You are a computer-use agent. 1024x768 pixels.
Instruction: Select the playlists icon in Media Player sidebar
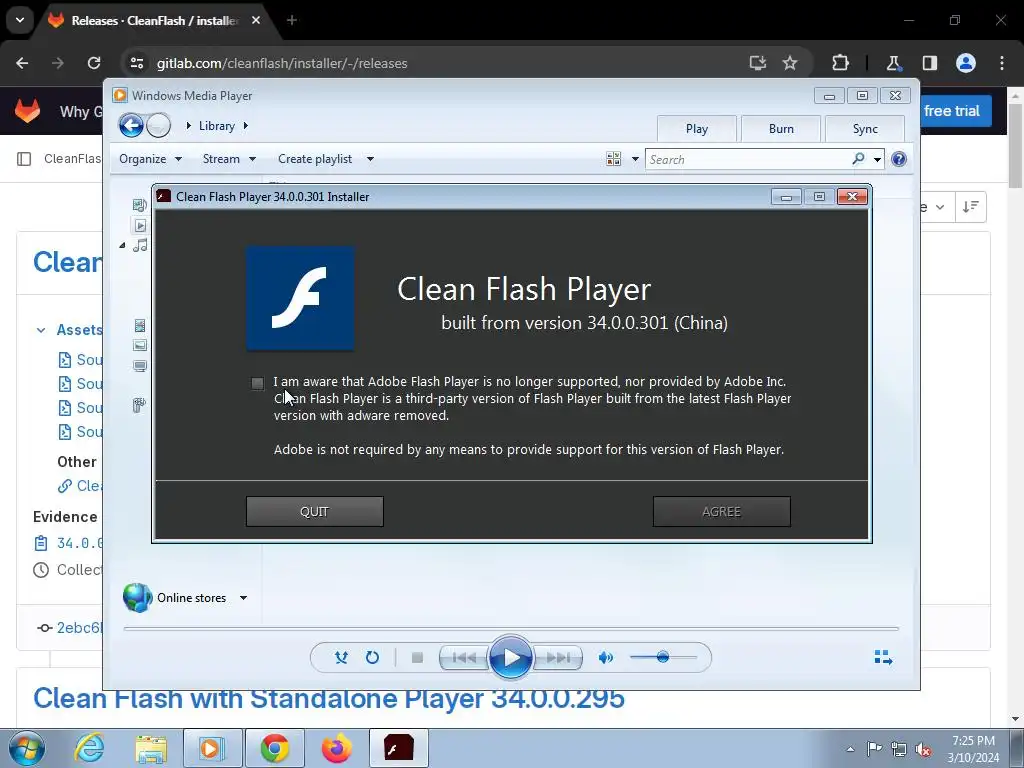pyautogui.click(x=140, y=225)
